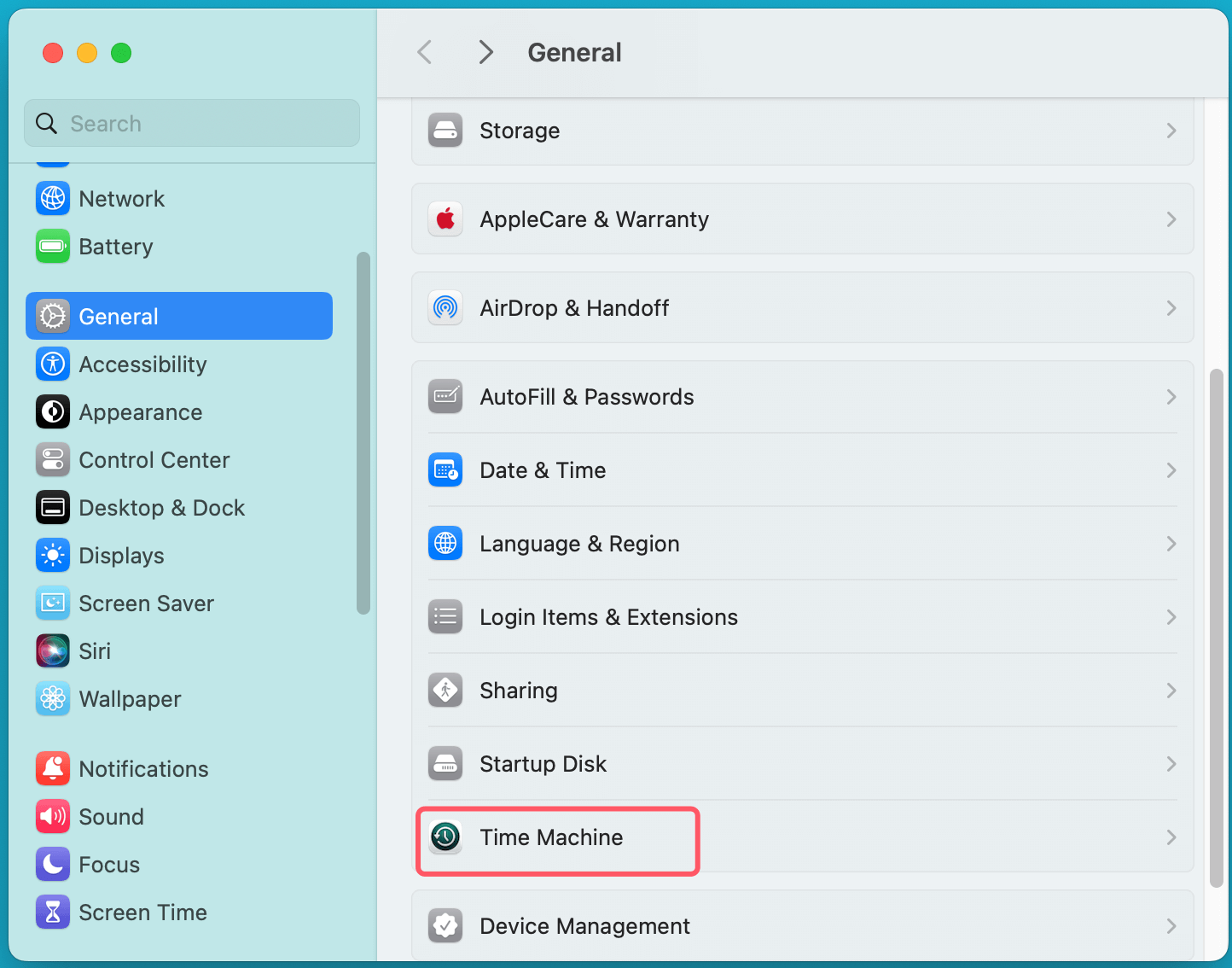
Task: Select the Sound icon in sidebar
Action: (53, 816)
